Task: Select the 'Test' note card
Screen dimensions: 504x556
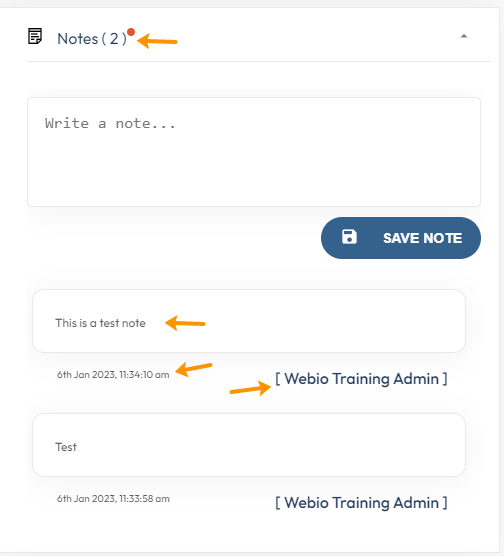Action: 249,445
